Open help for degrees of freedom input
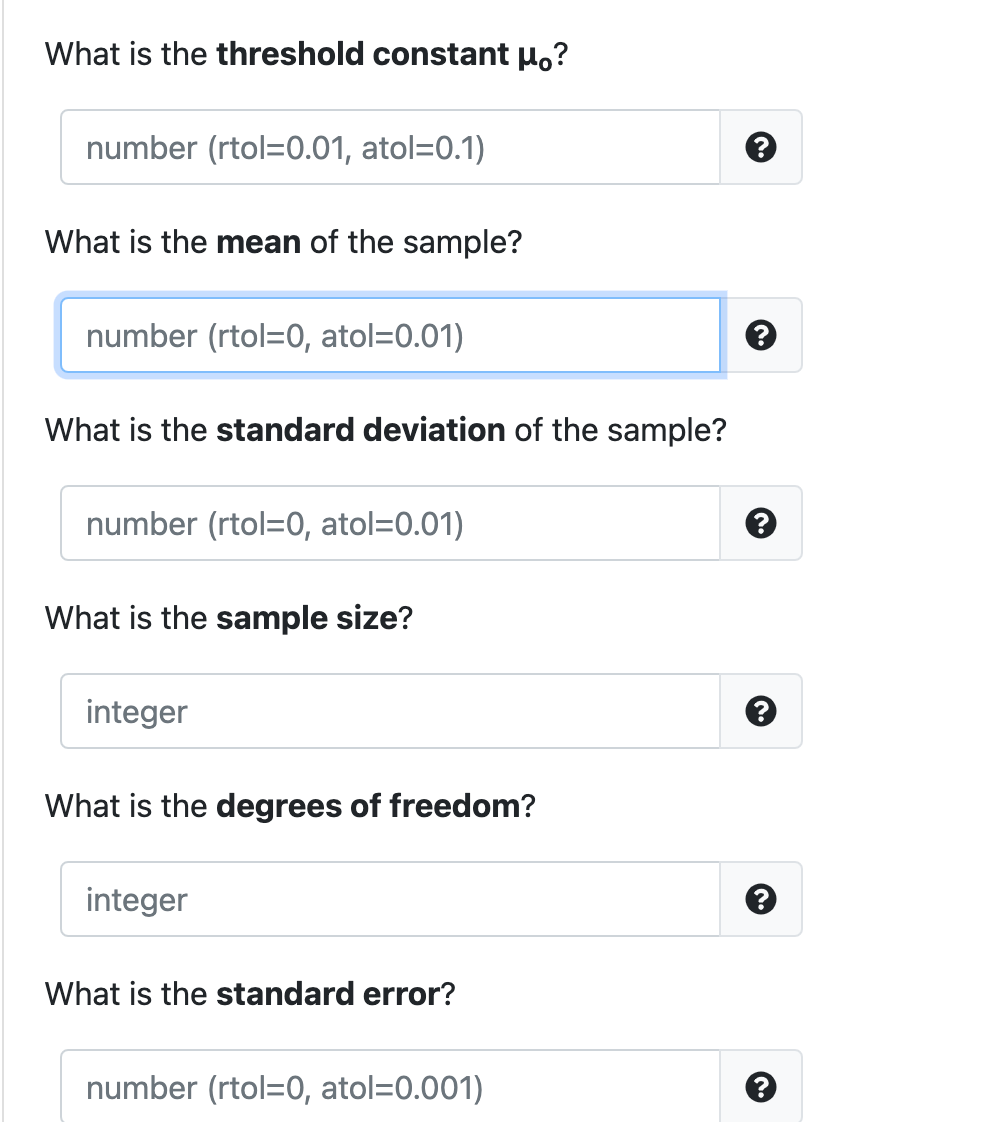 (x=760, y=899)
